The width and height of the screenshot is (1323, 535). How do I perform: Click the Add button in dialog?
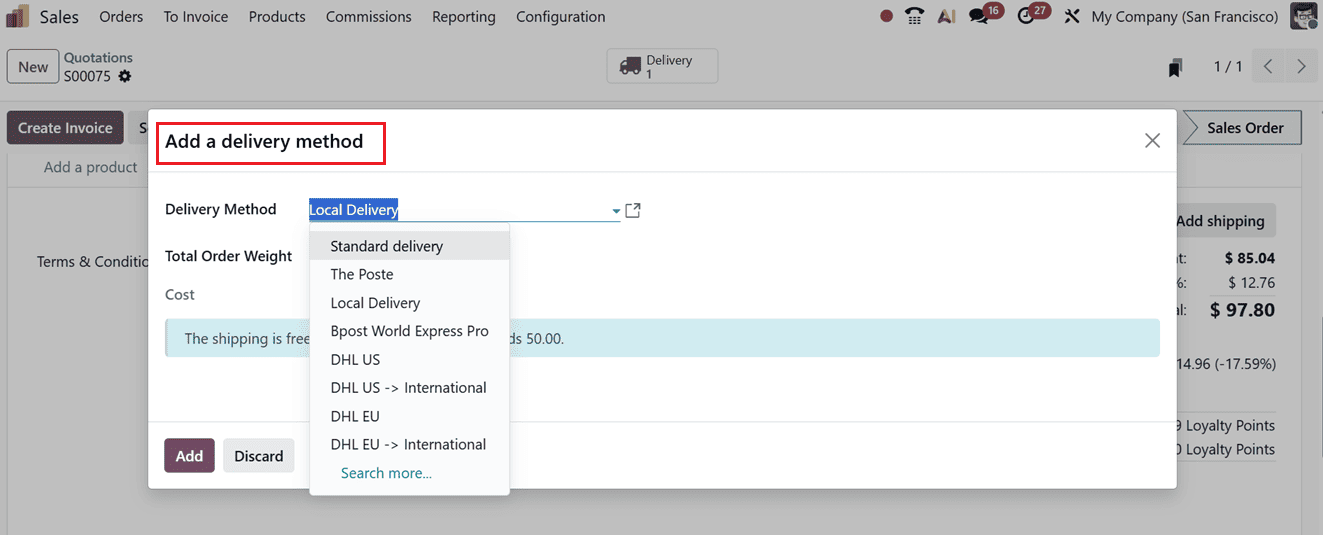[x=189, y=456]
